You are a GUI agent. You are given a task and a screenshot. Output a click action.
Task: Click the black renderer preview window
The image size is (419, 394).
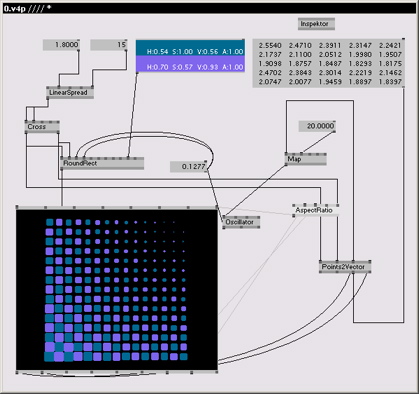point(117,289)
